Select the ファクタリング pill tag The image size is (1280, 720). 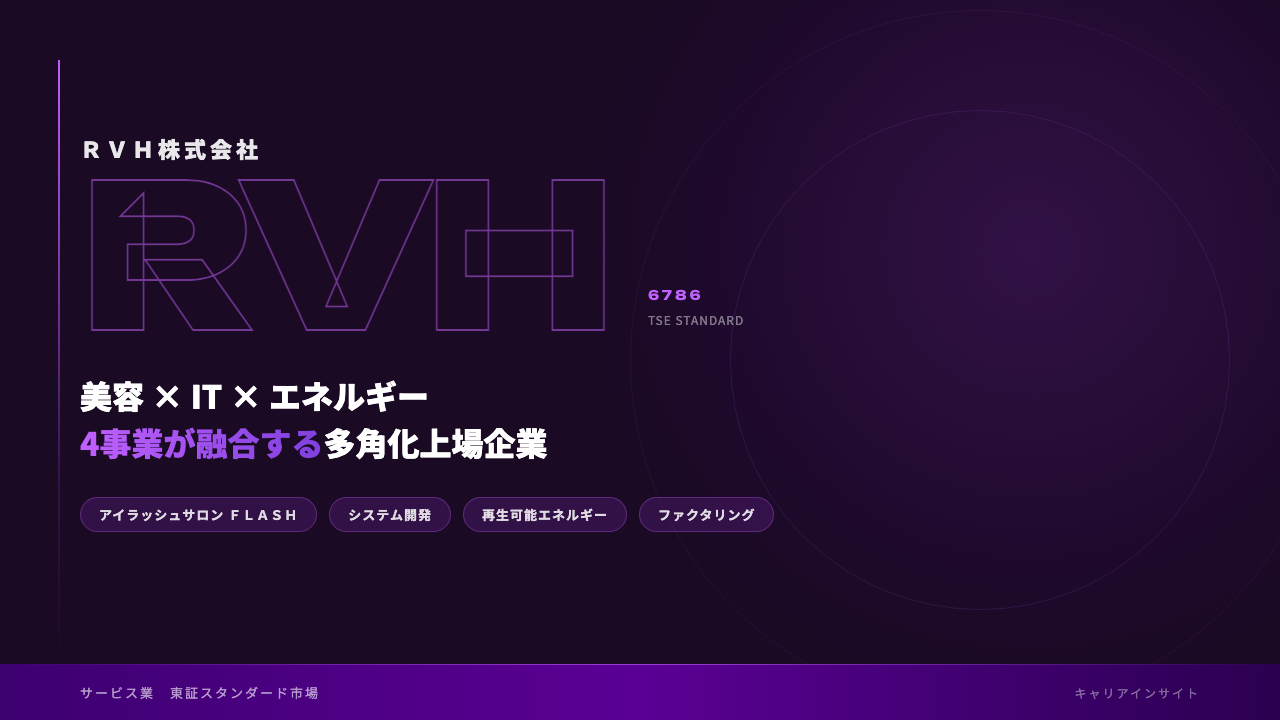click(x=706, y=515)
